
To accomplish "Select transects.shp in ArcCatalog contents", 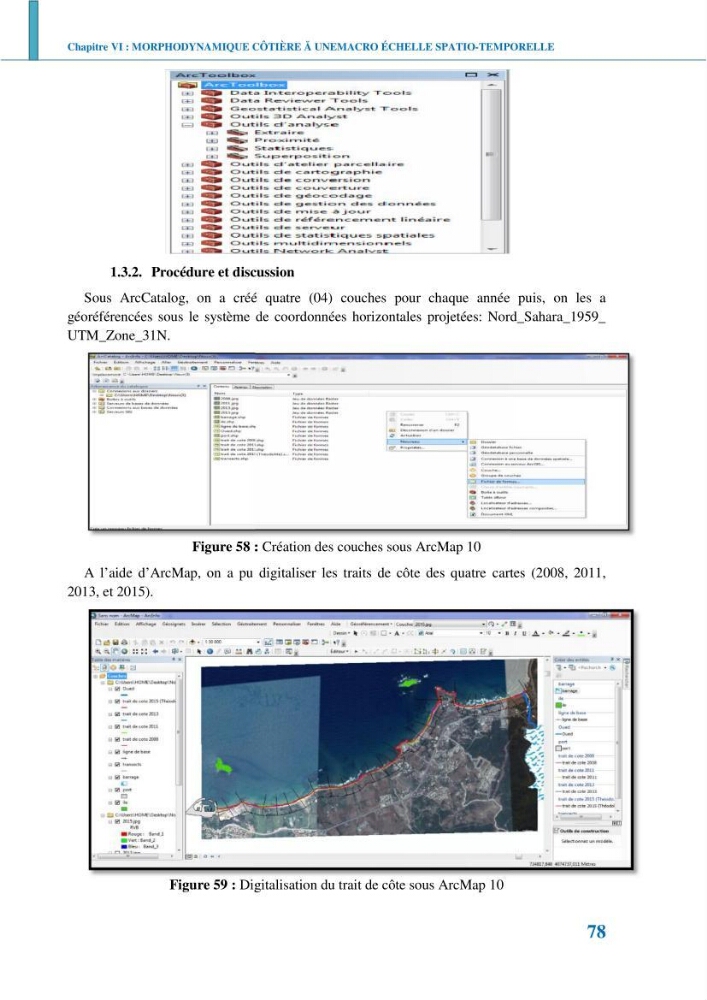I will [232, 459].
